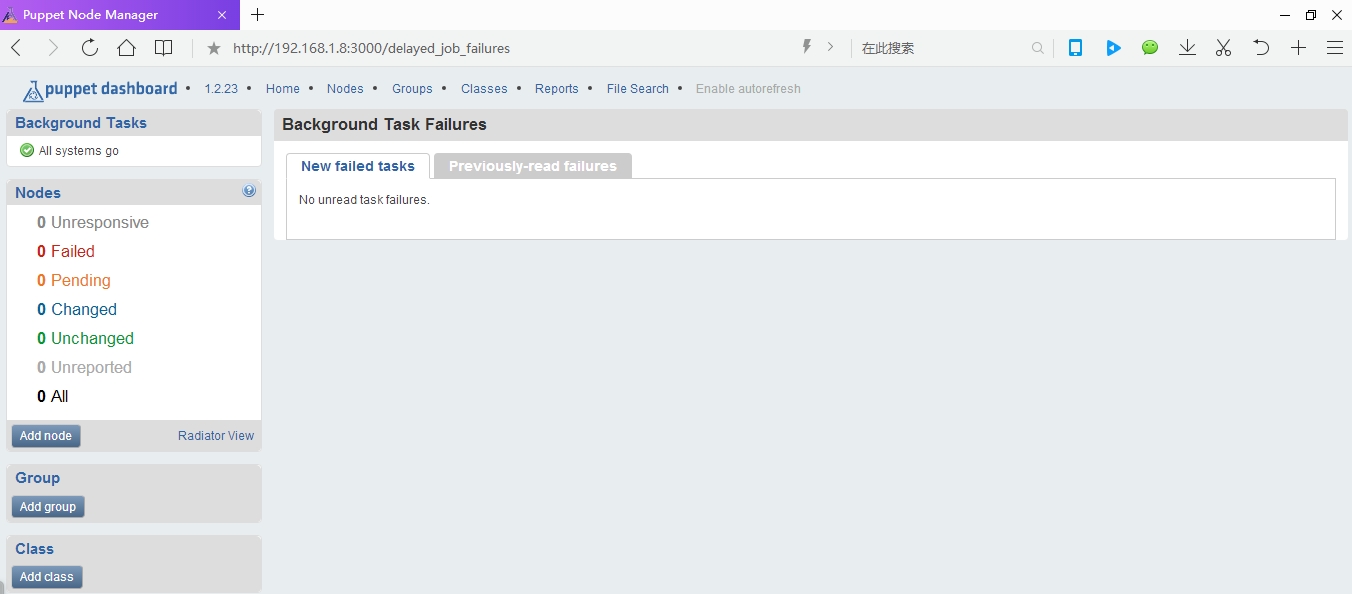Click the Add group button
1352x594 pixels.
pos(48,507)
